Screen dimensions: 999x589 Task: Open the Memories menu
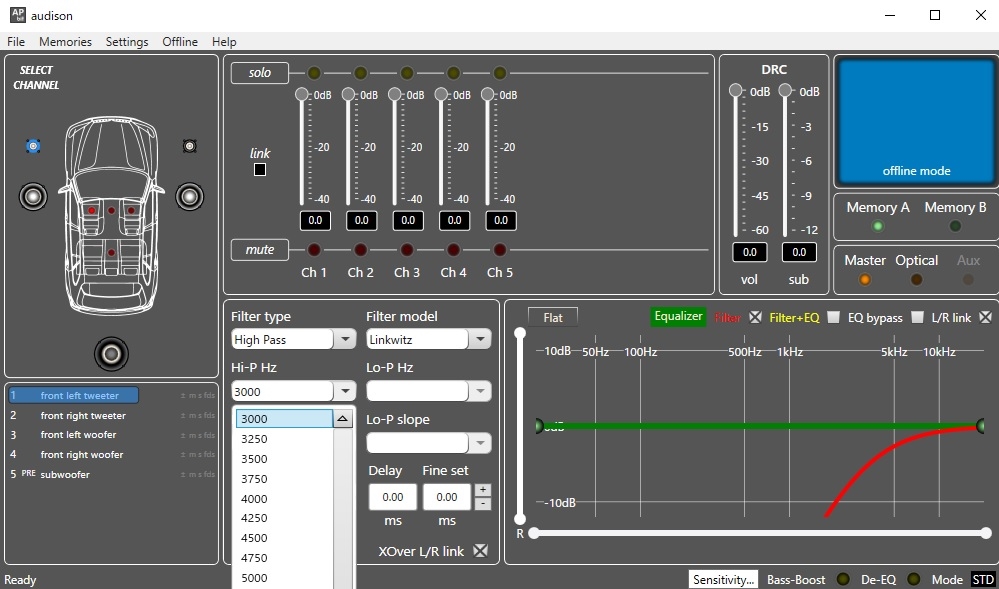point(65,42)
